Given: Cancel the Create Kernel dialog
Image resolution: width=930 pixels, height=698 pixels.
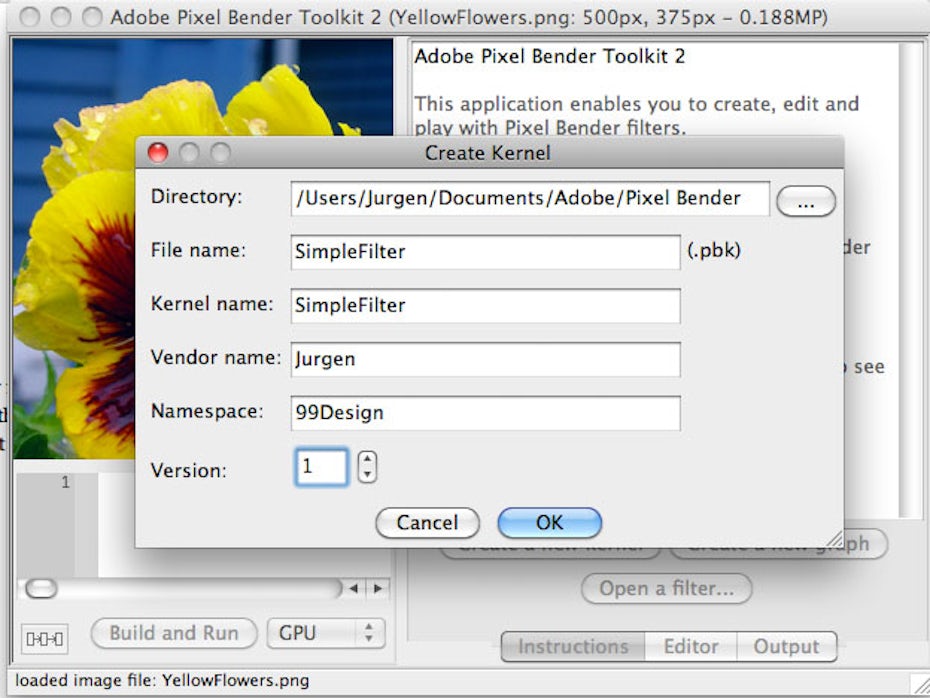Looking at the screenshot, I should coord(427,522).
